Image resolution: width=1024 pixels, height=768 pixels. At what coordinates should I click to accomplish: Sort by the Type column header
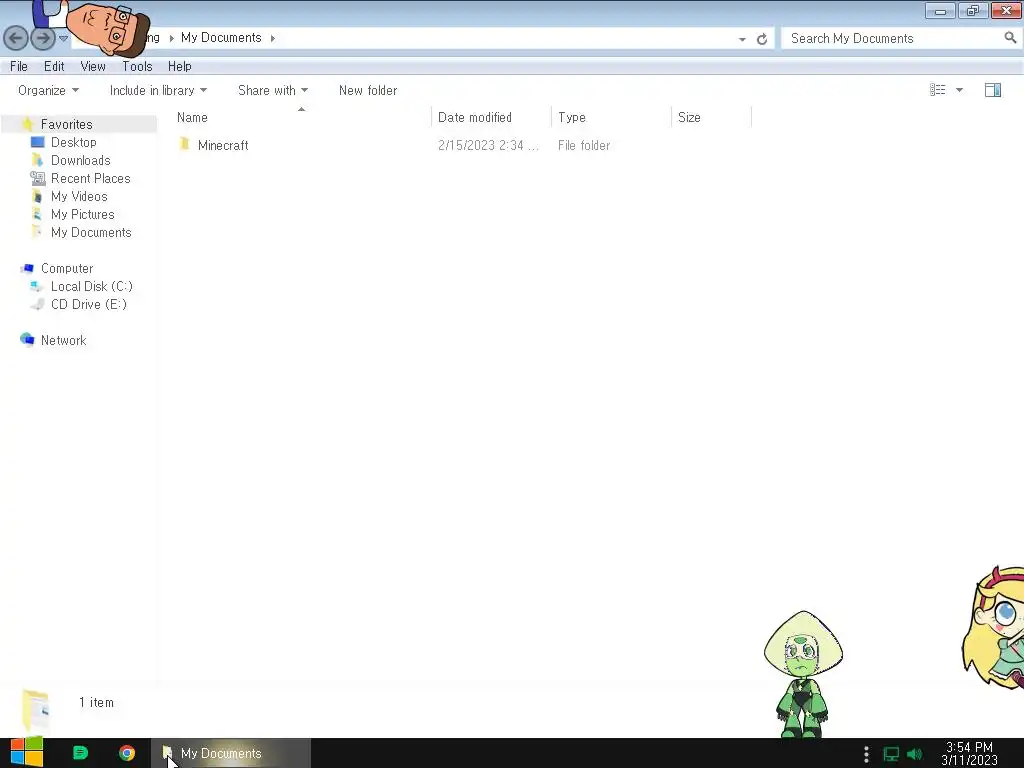(611, 118)
